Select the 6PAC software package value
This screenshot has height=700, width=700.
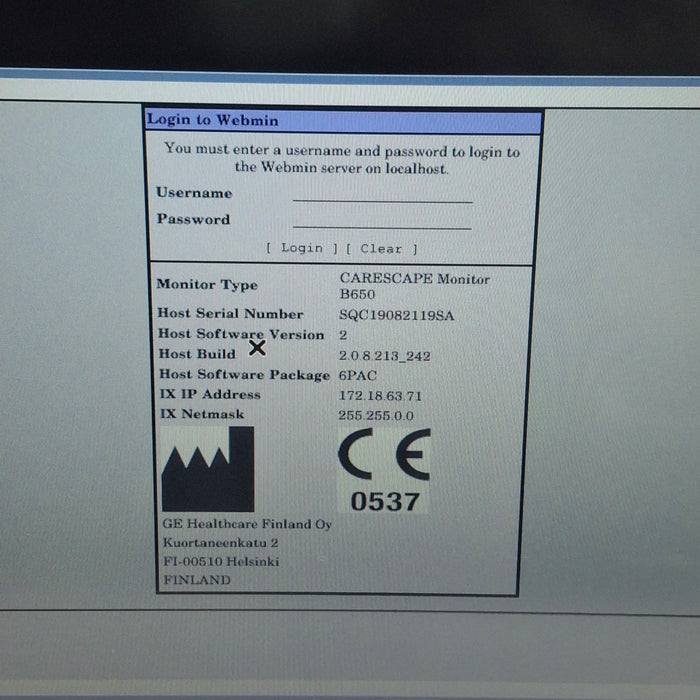pos(355,375)
